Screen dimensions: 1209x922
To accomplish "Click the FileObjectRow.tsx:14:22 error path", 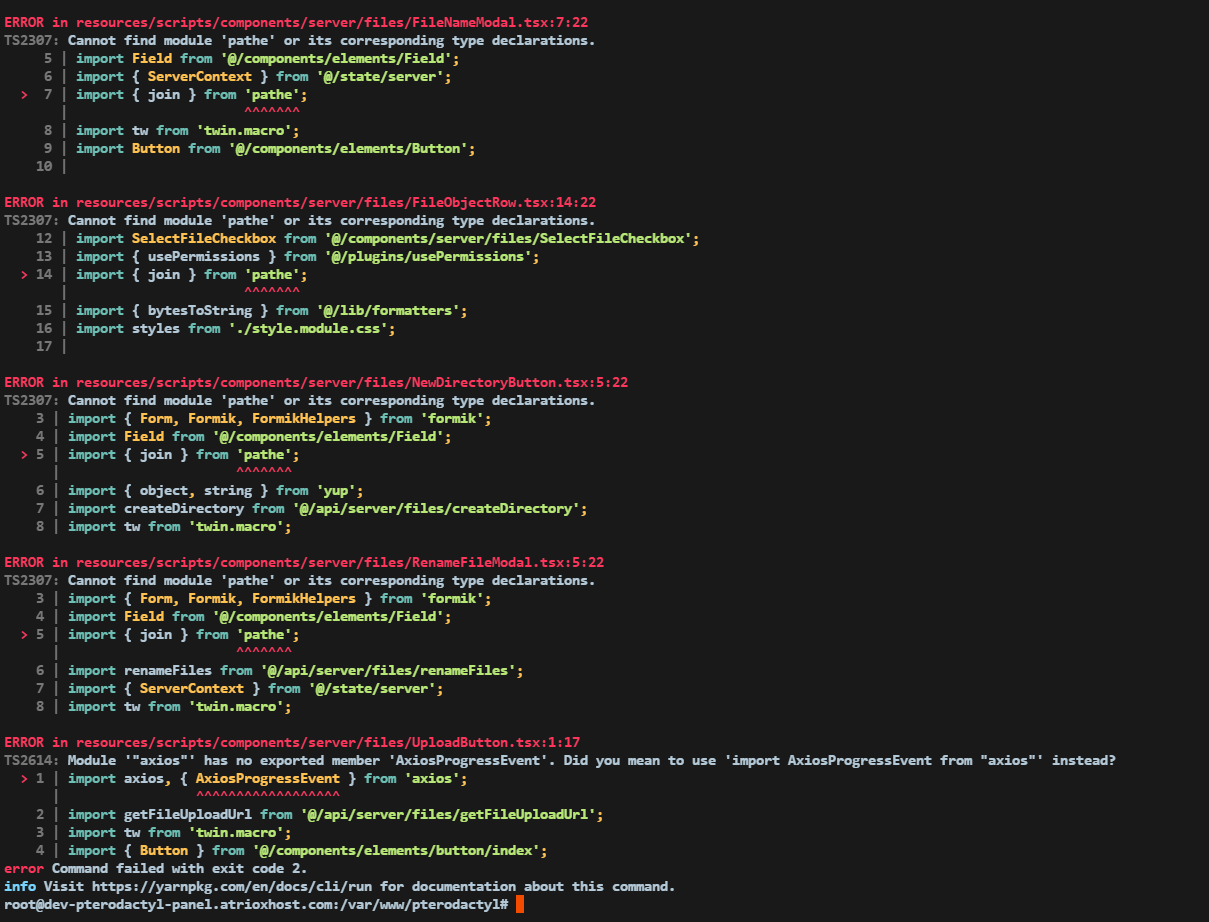I will (336, 202).
